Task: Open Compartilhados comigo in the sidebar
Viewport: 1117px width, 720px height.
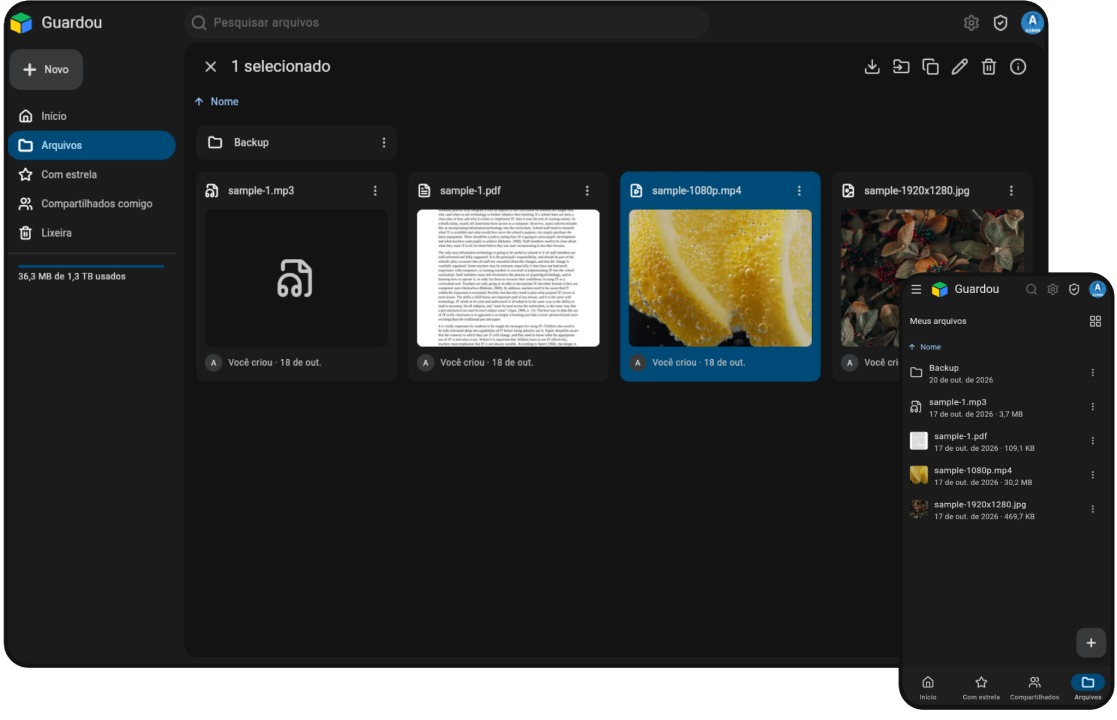Action: [x=91, y=204]
